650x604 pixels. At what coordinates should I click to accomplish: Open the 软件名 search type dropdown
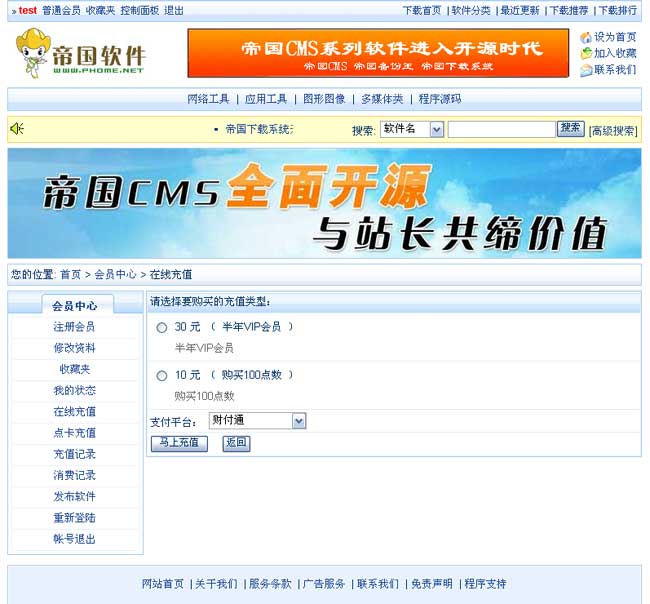(x=411, y=129)
